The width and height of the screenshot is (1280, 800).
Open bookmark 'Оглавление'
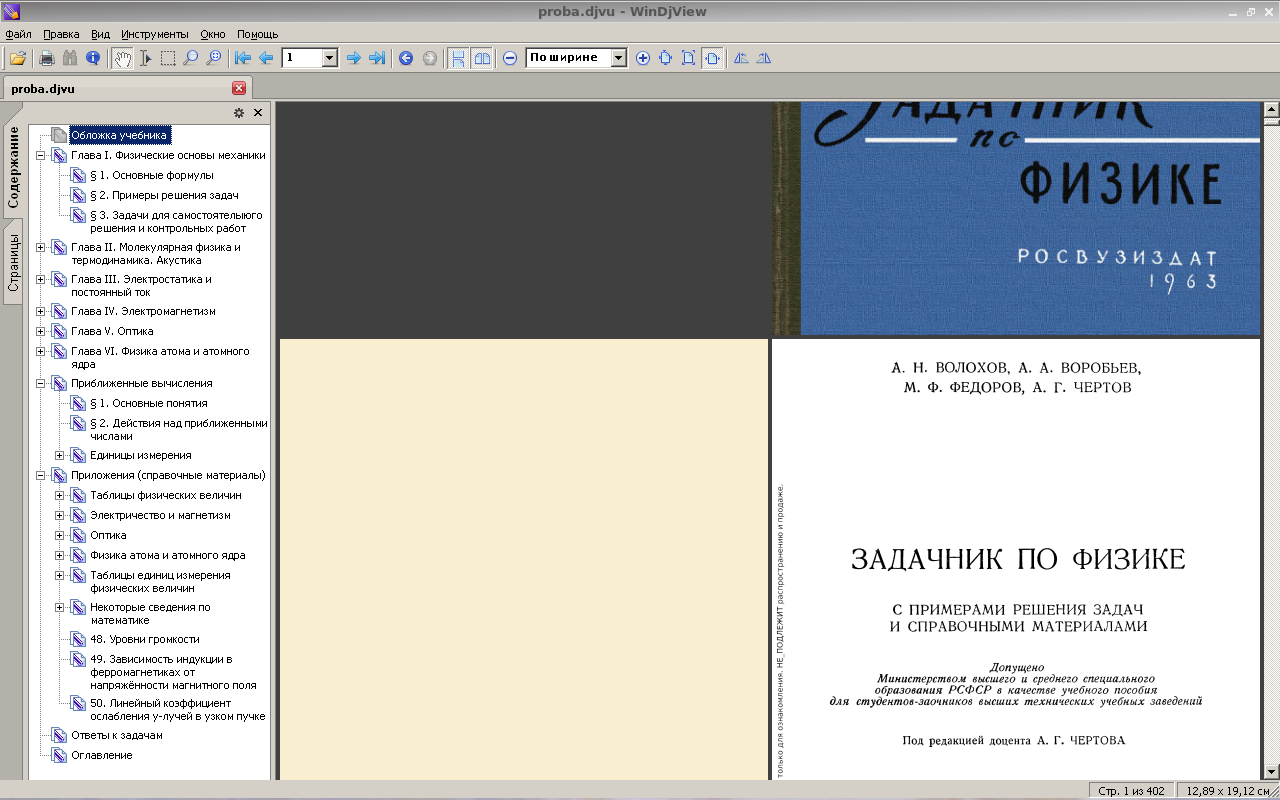coord(101,755)
